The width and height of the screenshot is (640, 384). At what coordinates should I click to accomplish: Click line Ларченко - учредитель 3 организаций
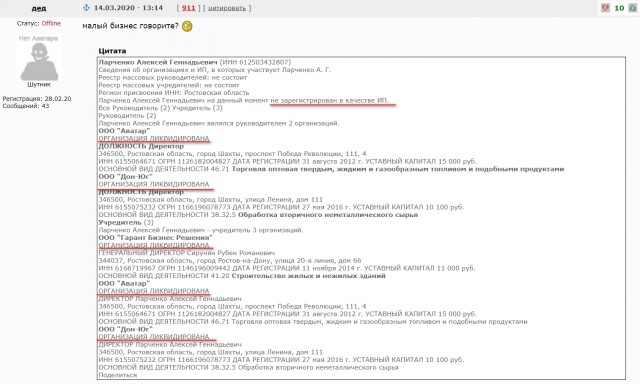point(201,230)
